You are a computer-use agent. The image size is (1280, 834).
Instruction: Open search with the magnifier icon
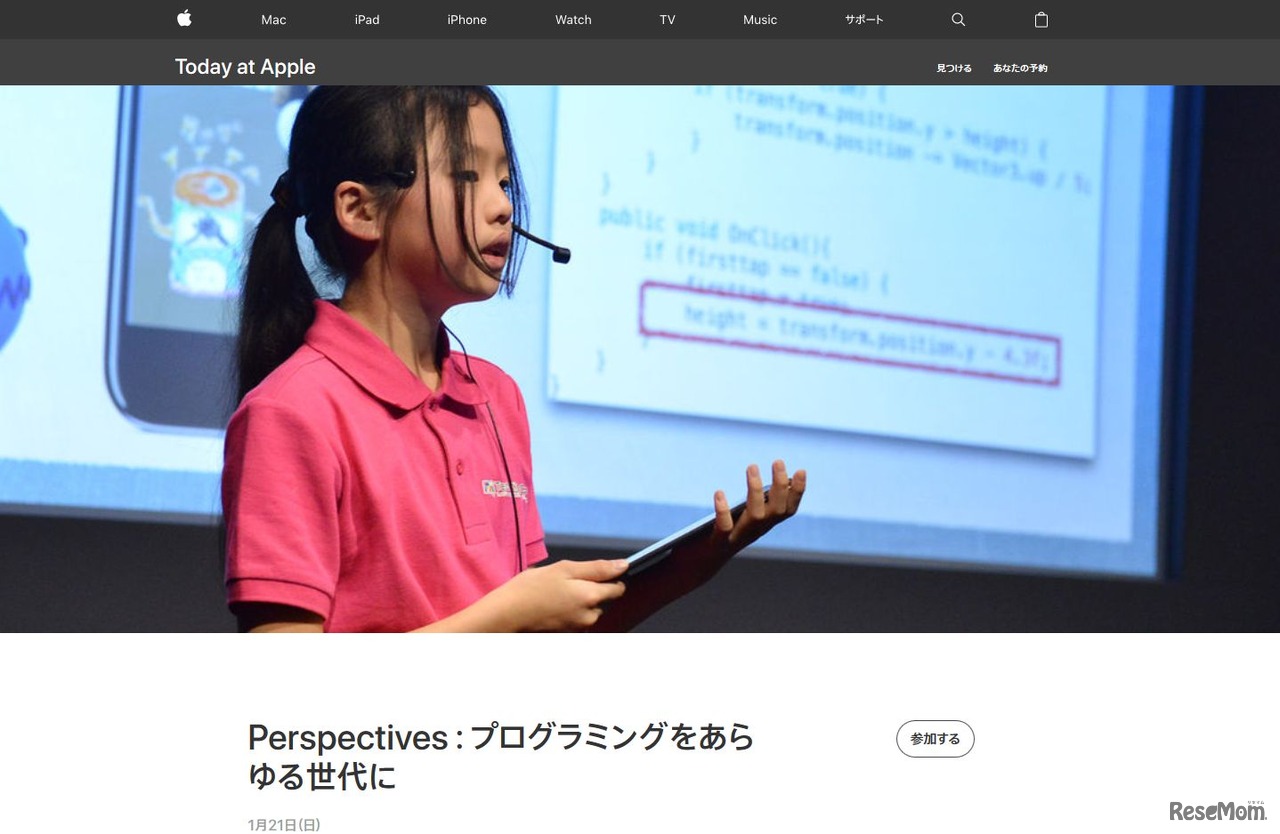coord(958,19)
